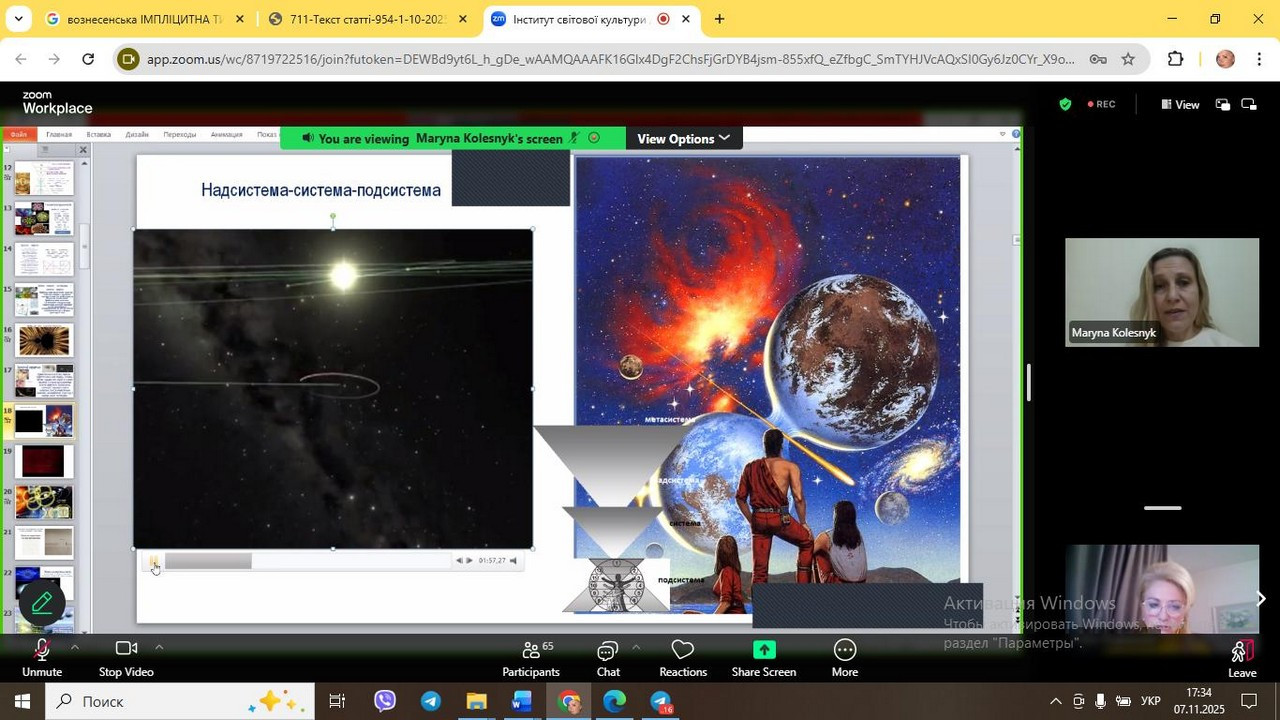Click the green encryption shield icon
The image size is (1280, 720).
1065,104
